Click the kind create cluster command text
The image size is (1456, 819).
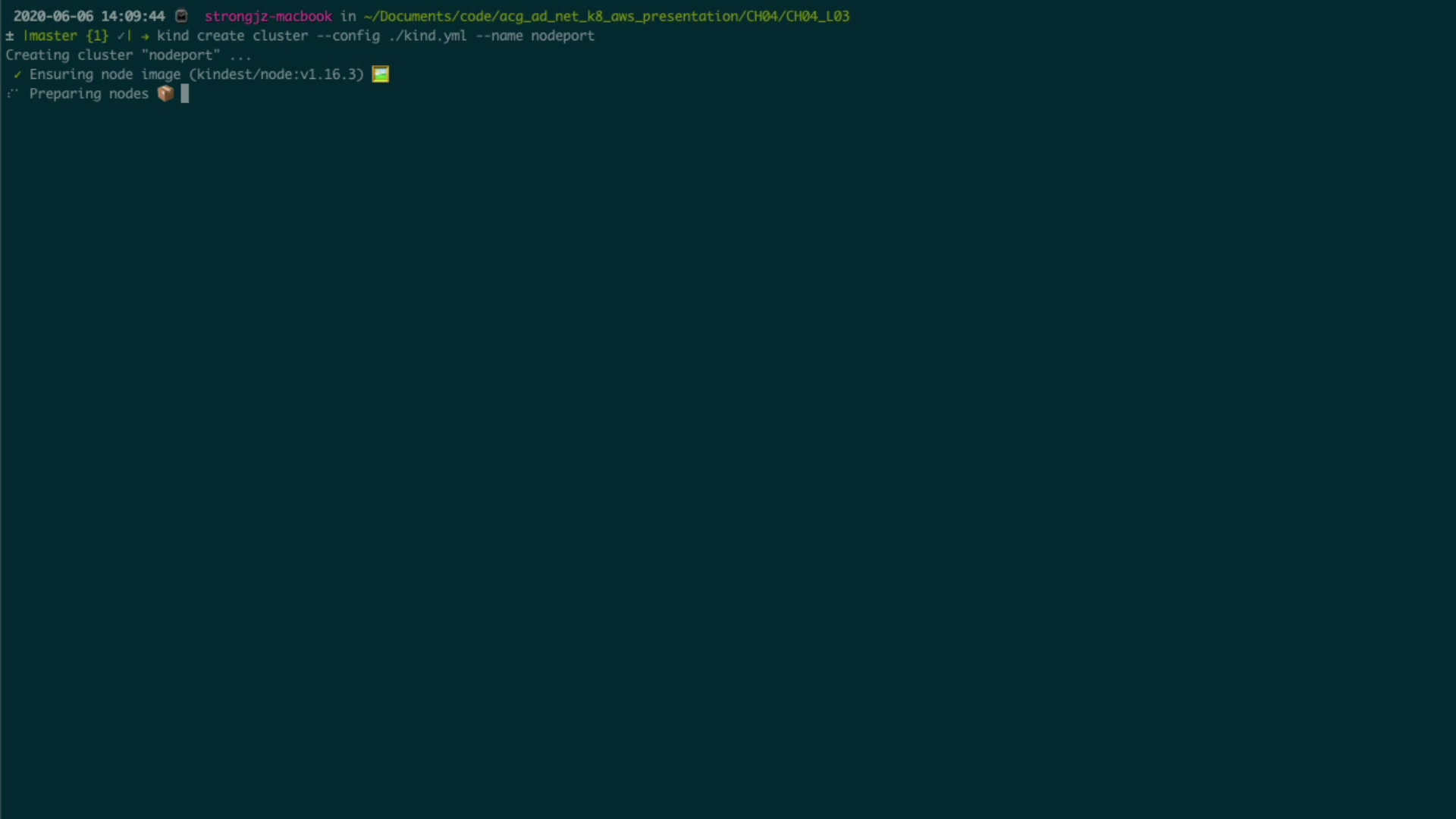click(x=231, y=36)
